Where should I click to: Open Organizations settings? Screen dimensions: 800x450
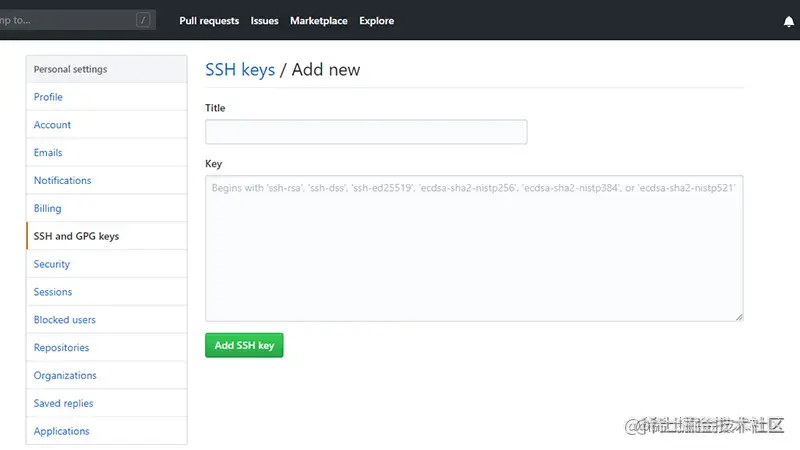click(x=107, y=375)
